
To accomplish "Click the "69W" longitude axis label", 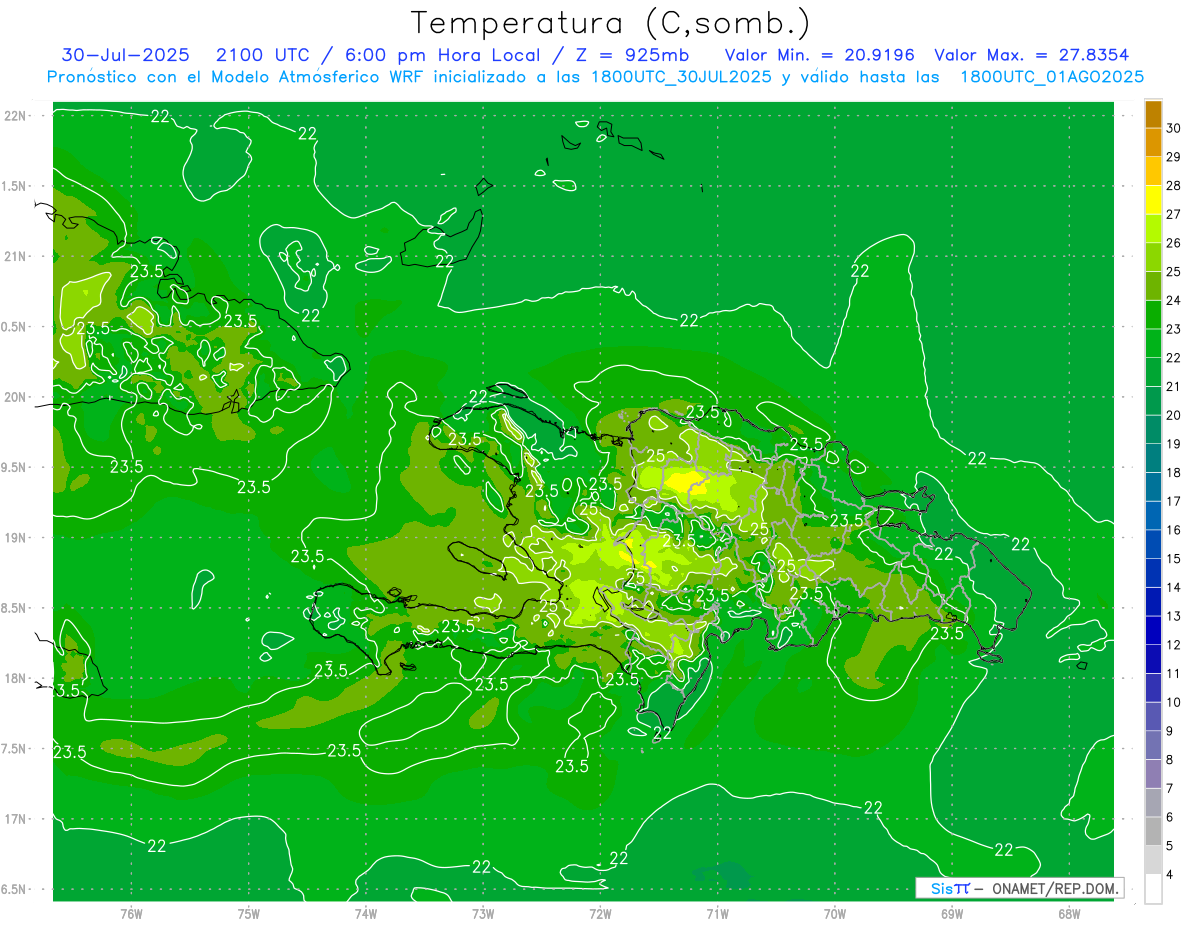I will click(x=952, y=914).
